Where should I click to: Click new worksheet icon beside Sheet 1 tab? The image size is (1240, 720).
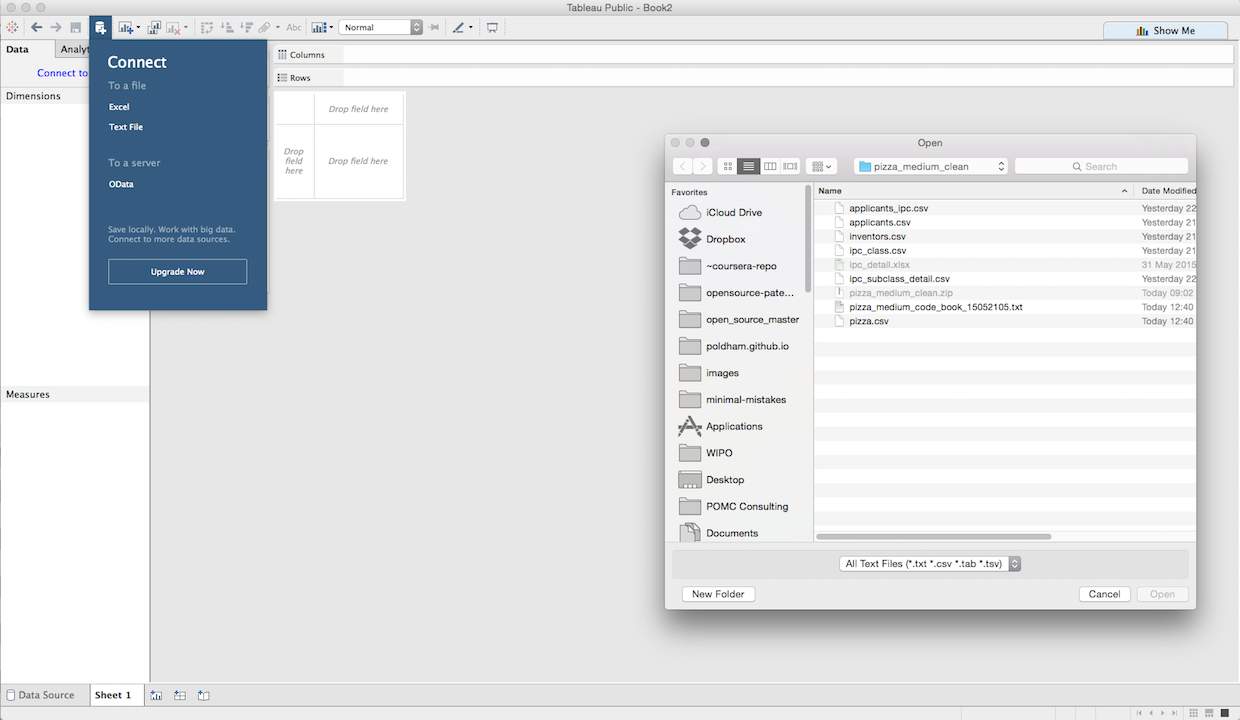pyautogui.click(x=156, y=695)
